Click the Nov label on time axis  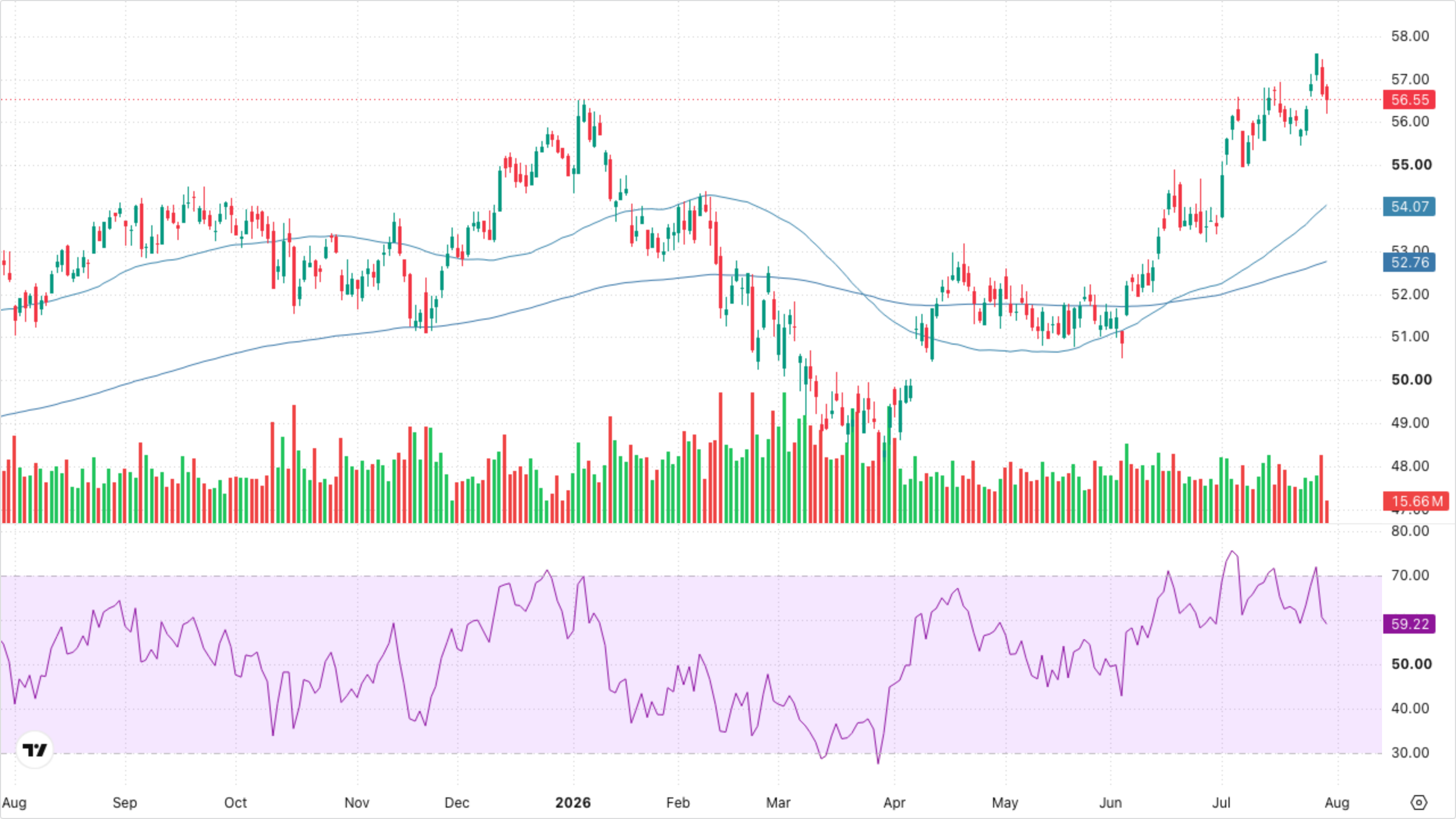357,803
